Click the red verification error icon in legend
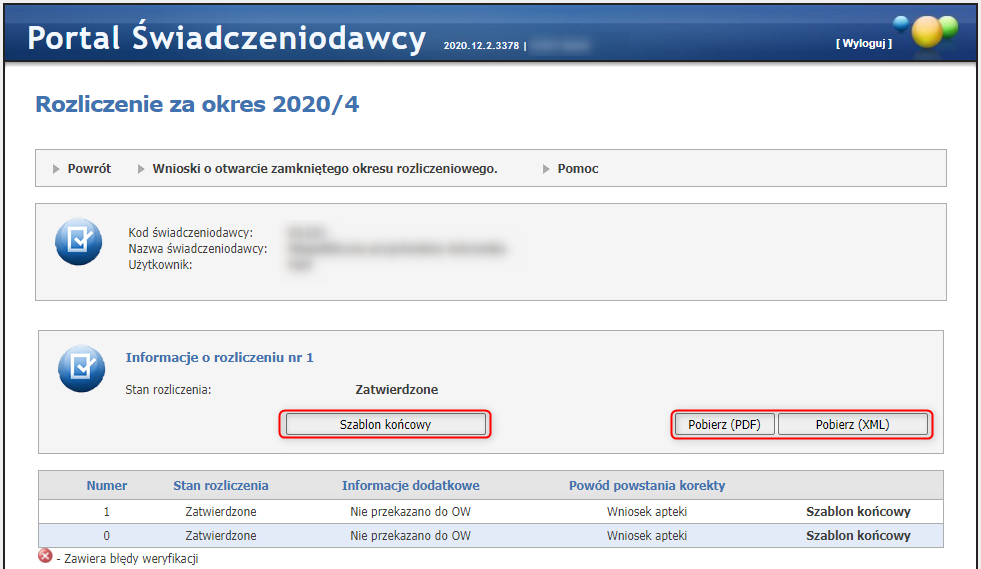The width and height of the screenshot is (981, 569). pos(45,557)
